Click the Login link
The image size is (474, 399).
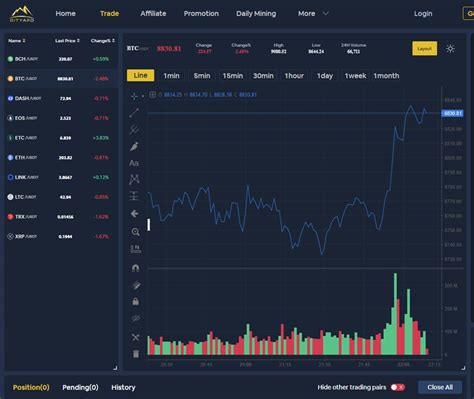pyautogui.click(x=423, y=14)
